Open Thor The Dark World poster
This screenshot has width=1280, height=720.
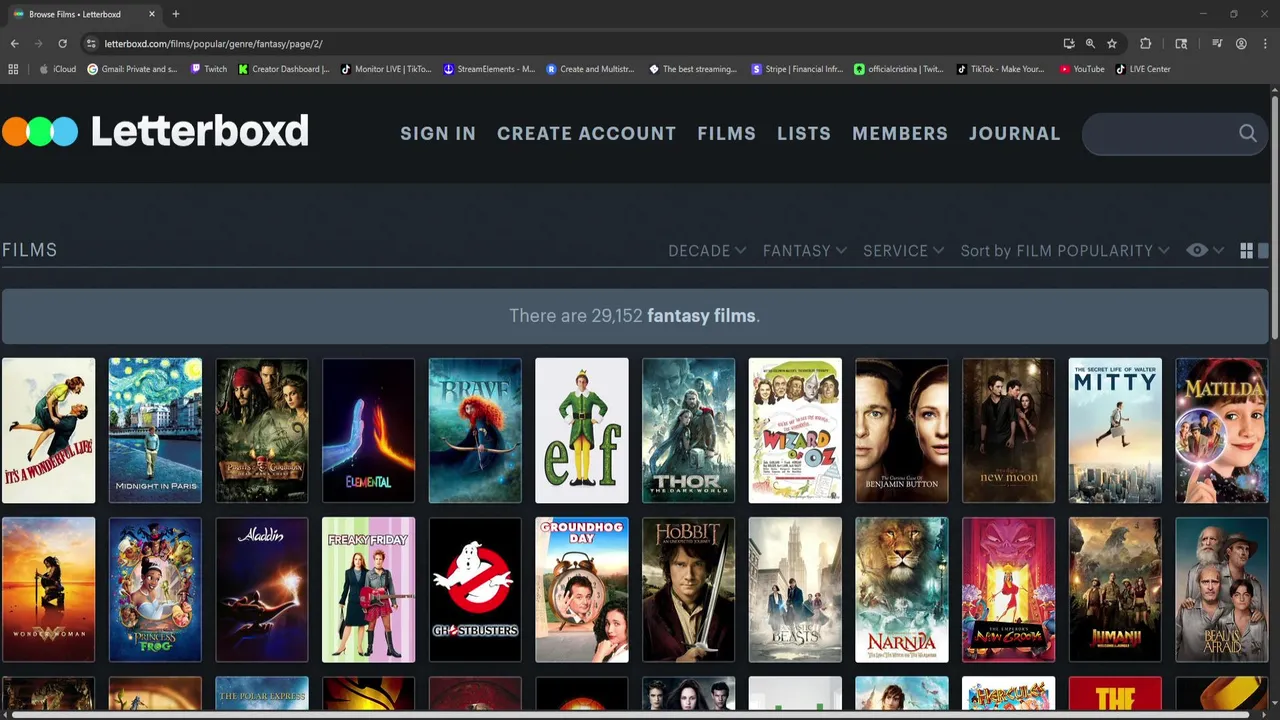coord(688,430)
